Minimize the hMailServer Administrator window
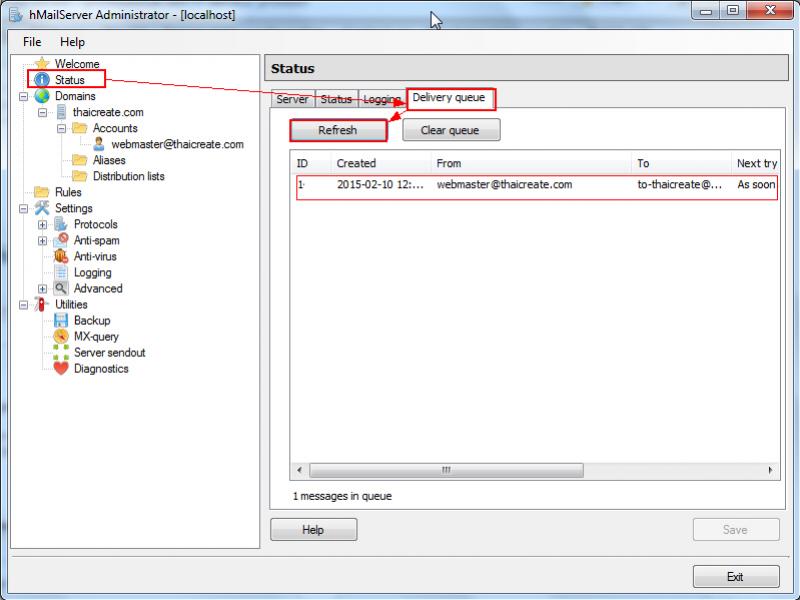The width and height of the screenshot is (800, 600). [x=706, y=11]
